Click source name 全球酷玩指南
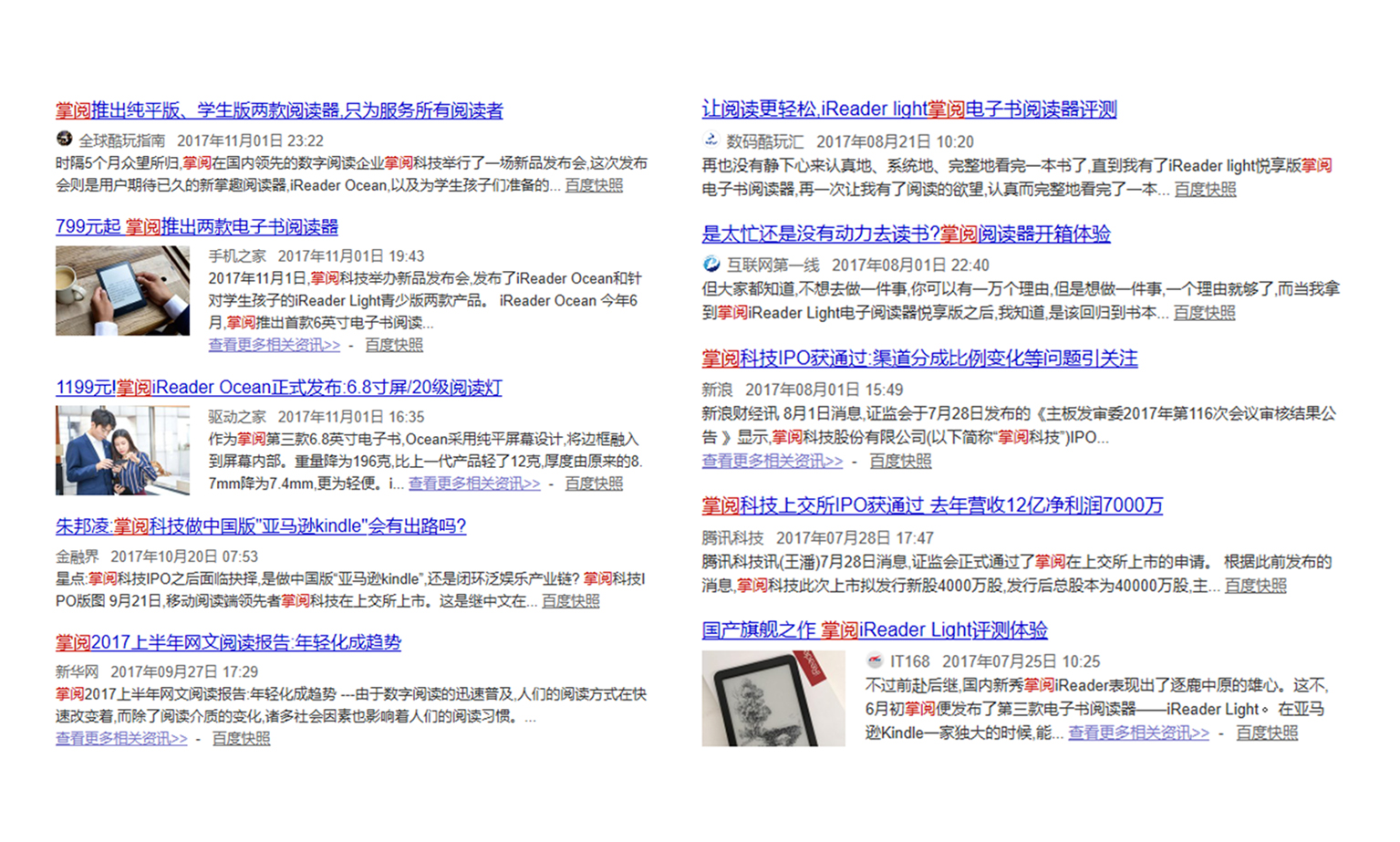 pyautogui.click(x=122, y=140)
